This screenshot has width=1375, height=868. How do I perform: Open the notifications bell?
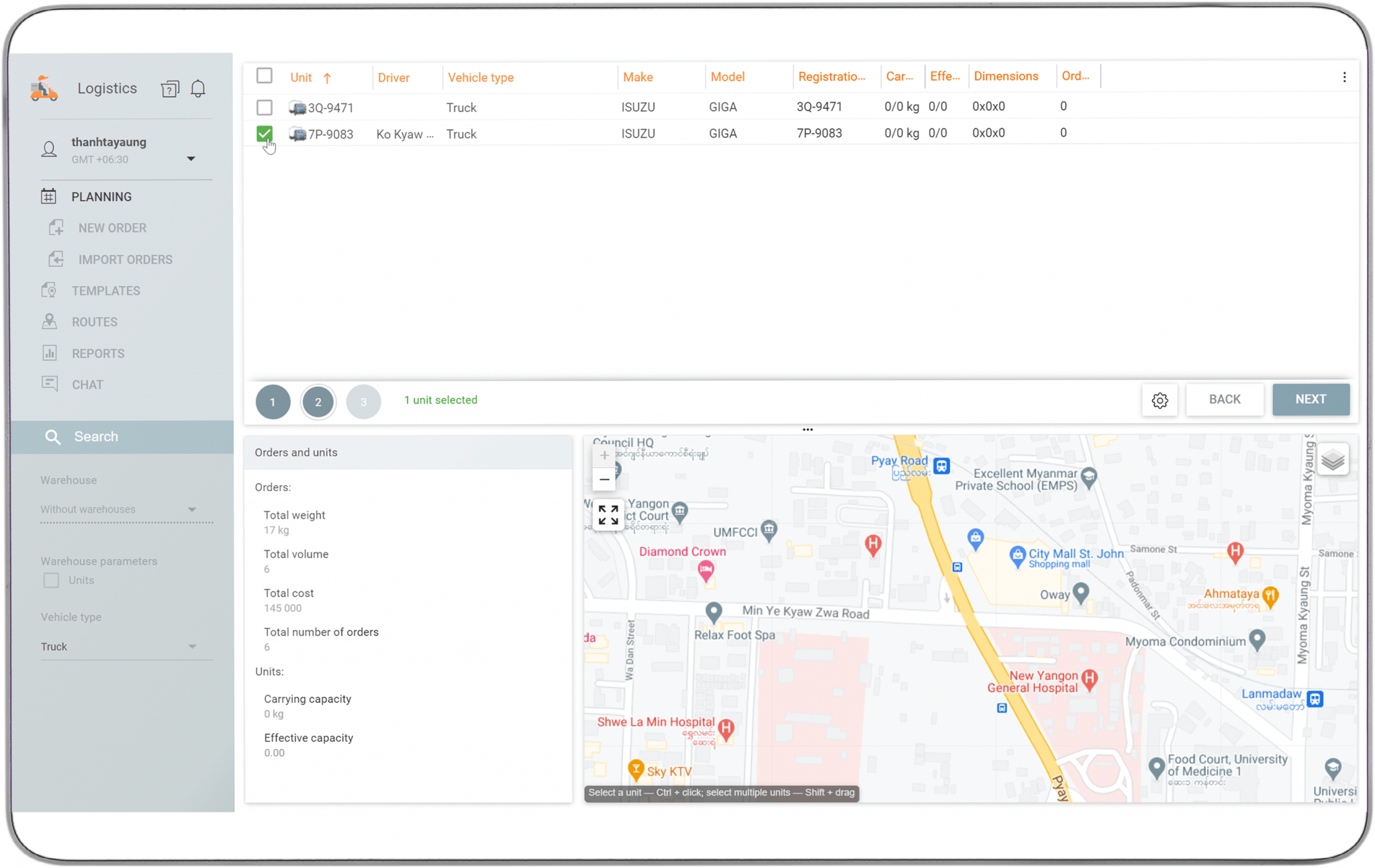point(197,88)
